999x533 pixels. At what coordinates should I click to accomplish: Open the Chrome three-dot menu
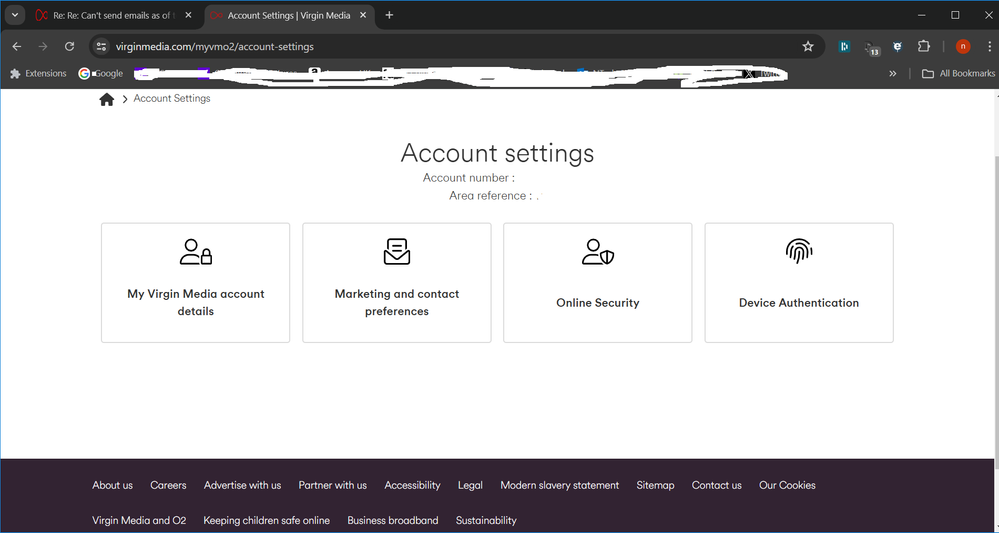[x=989, y=46]
